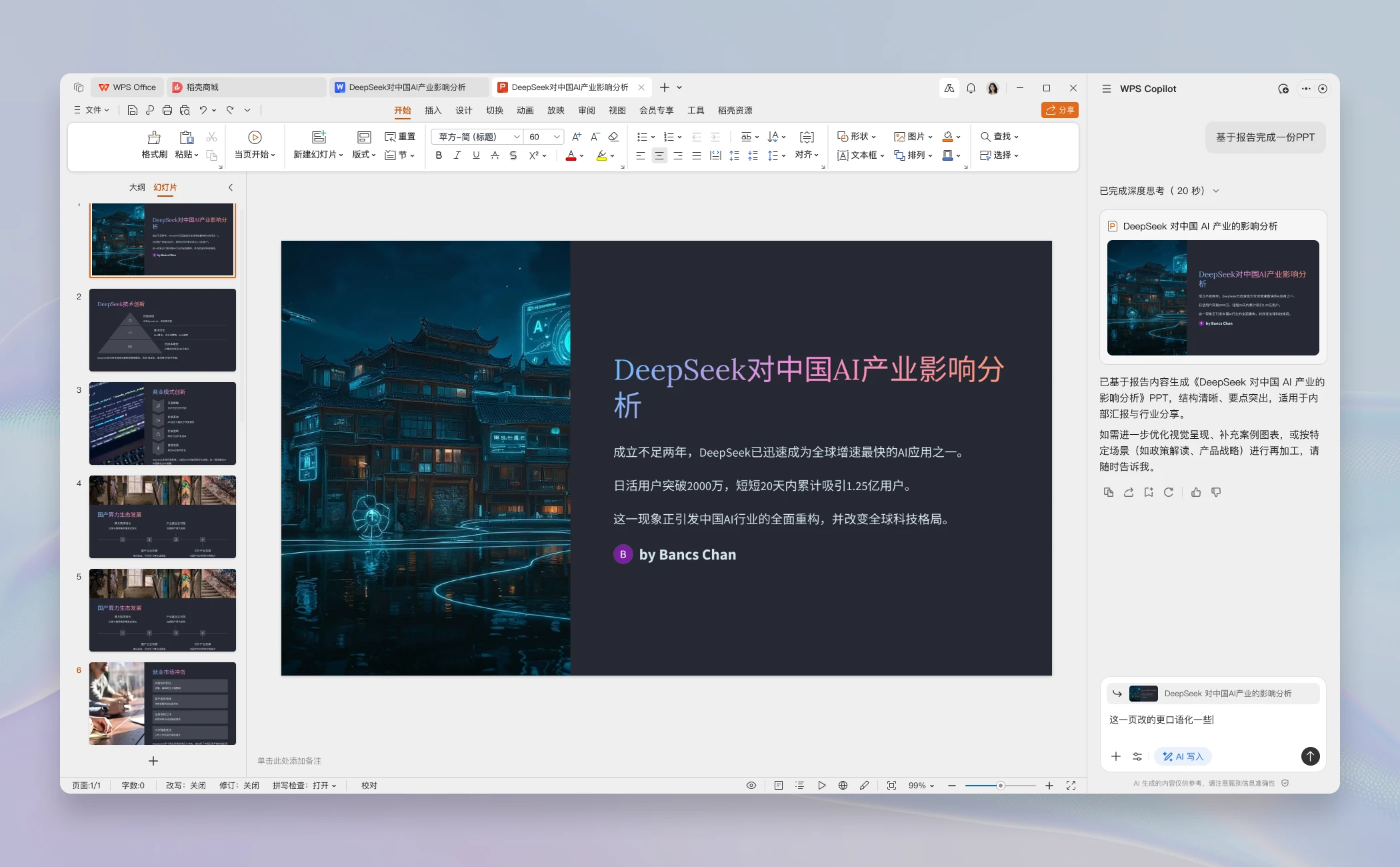Screen dimensions: 1400x867
Task: Open the Review (审阅) ribbon tab
Action: [x=587, y=110]
